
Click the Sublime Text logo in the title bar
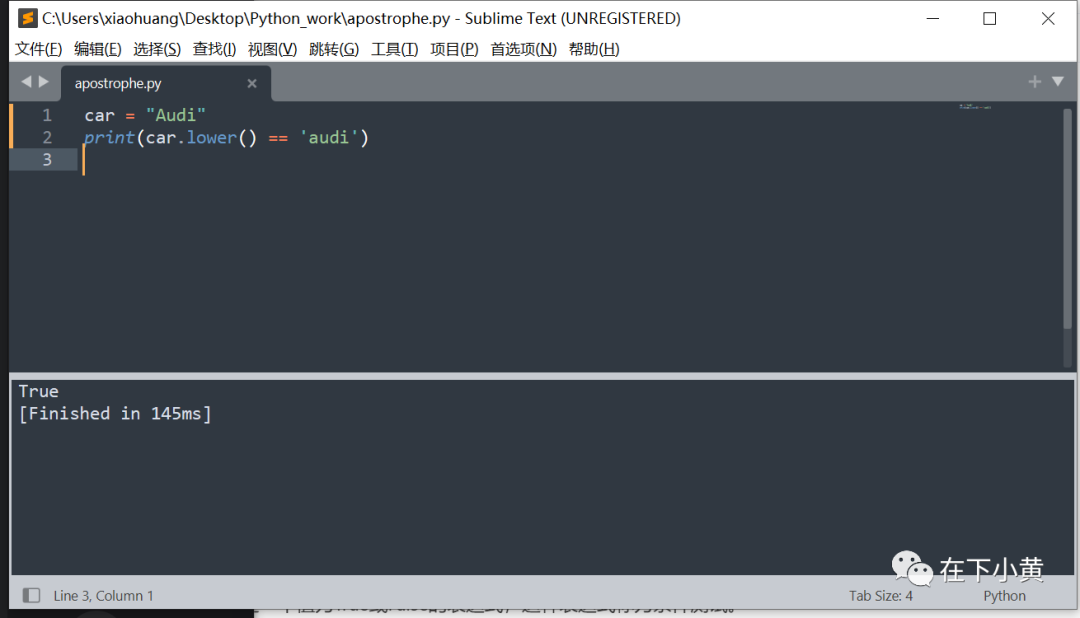27,18
